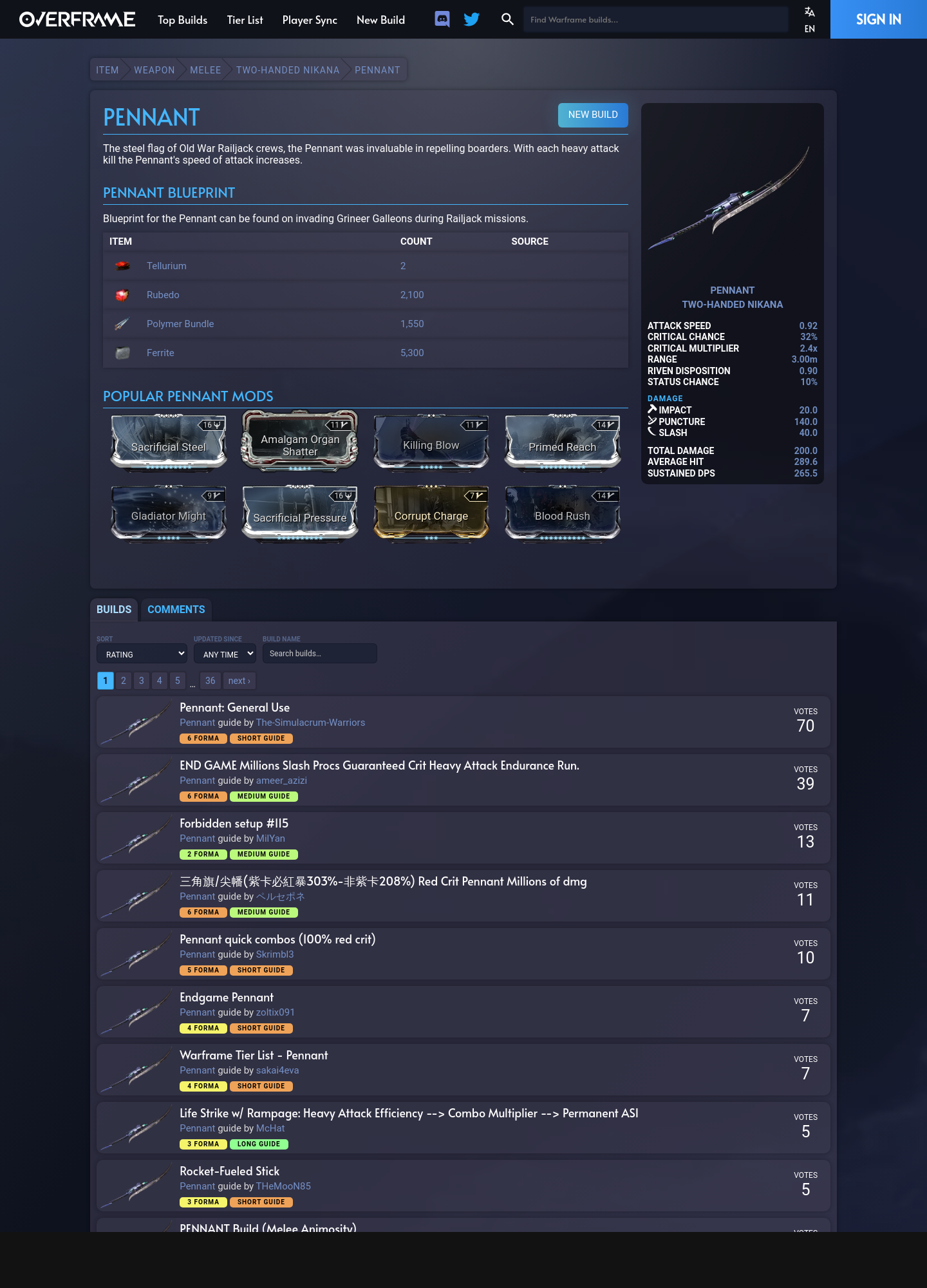
Task: Click the Ferrite resource icon
Action: [x=122, y=353]
